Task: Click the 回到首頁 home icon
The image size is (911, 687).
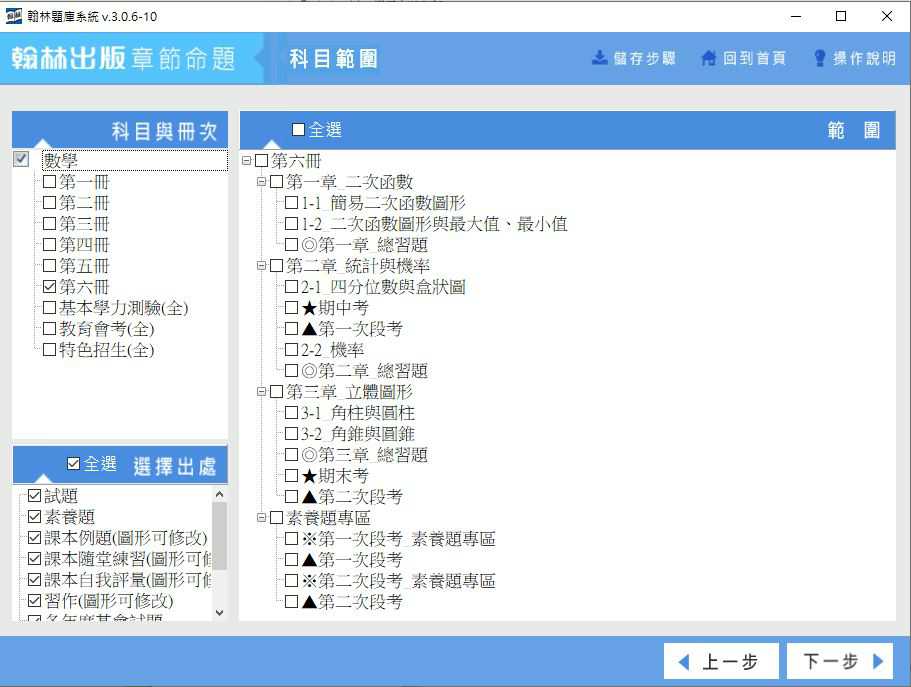Action: [x=708, y=58]
